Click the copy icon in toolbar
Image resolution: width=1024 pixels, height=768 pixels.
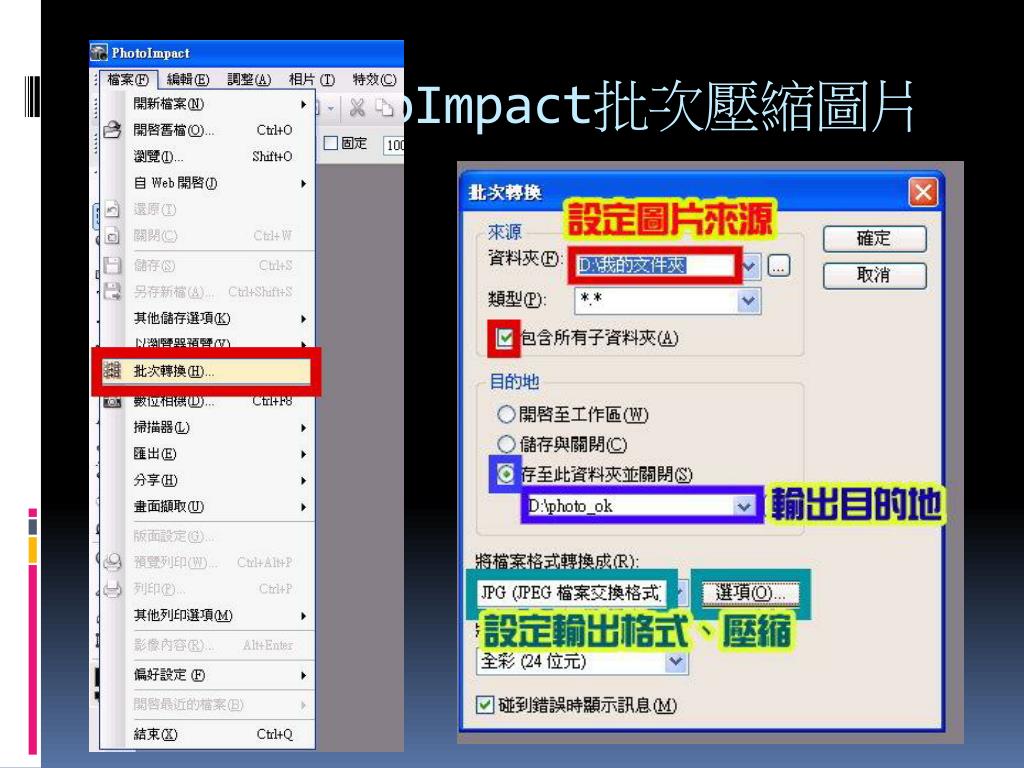coord(385,107)
